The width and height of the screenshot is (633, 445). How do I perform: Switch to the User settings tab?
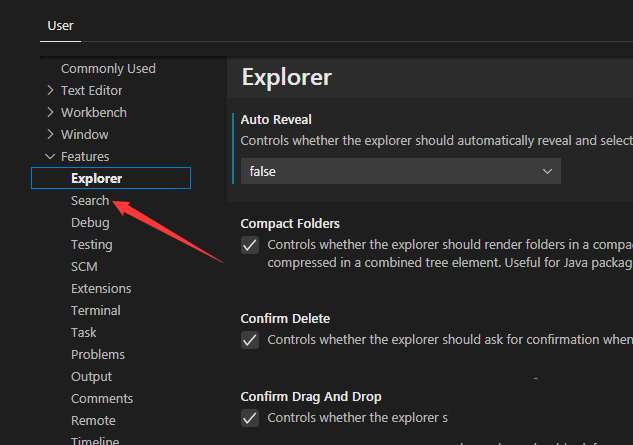60,25
